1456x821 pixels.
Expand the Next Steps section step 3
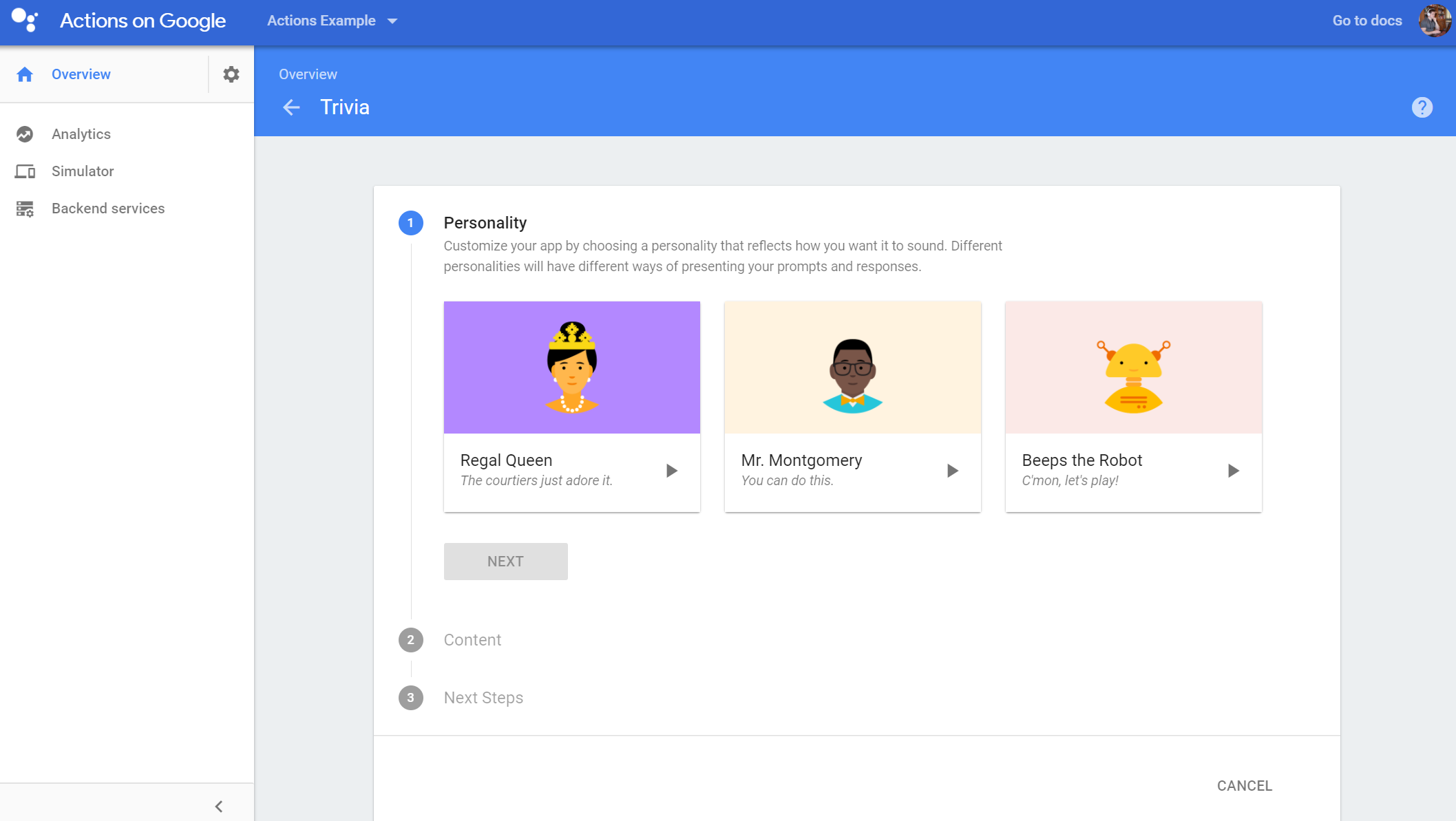(x=483, y=697)
